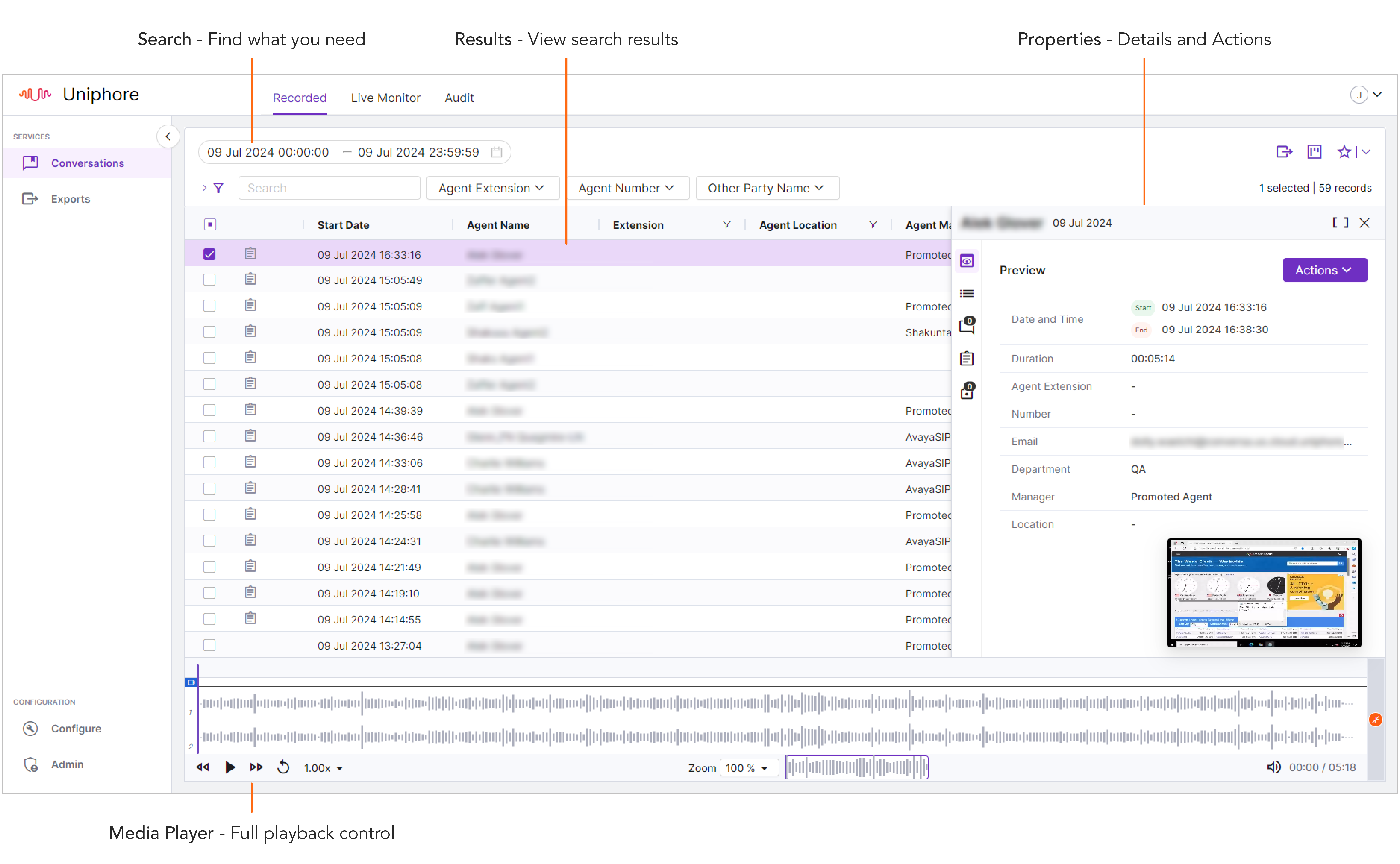
Task: Click the Uniphore logo
Action: [x=79, y=94]
